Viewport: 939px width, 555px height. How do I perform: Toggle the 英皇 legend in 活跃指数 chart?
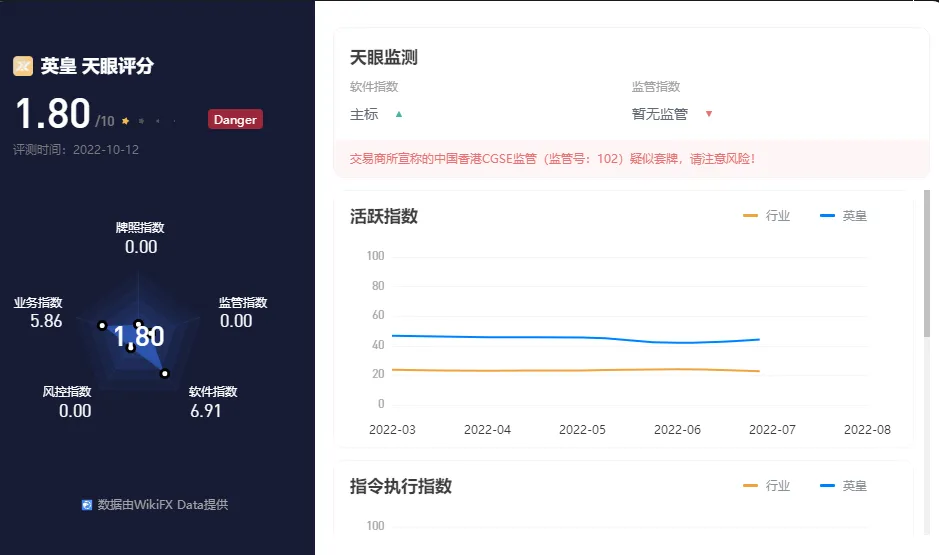pyautogui.click(x=843, y=216)
